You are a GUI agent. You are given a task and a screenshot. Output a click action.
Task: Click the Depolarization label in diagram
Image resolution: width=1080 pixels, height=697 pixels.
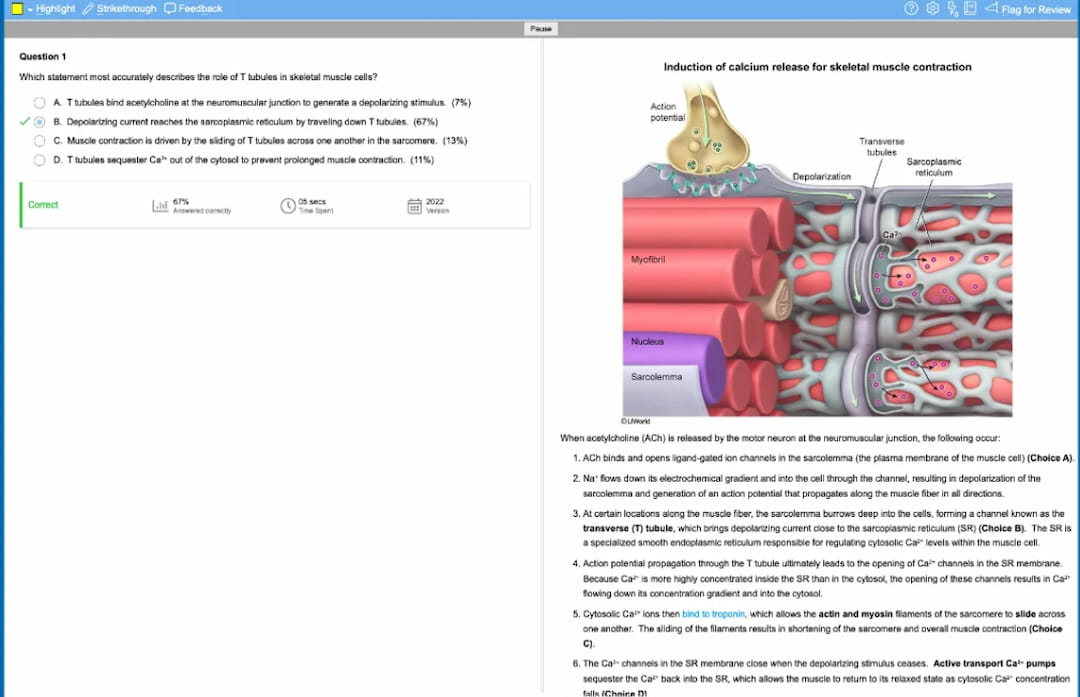click(x=821, y=176)
